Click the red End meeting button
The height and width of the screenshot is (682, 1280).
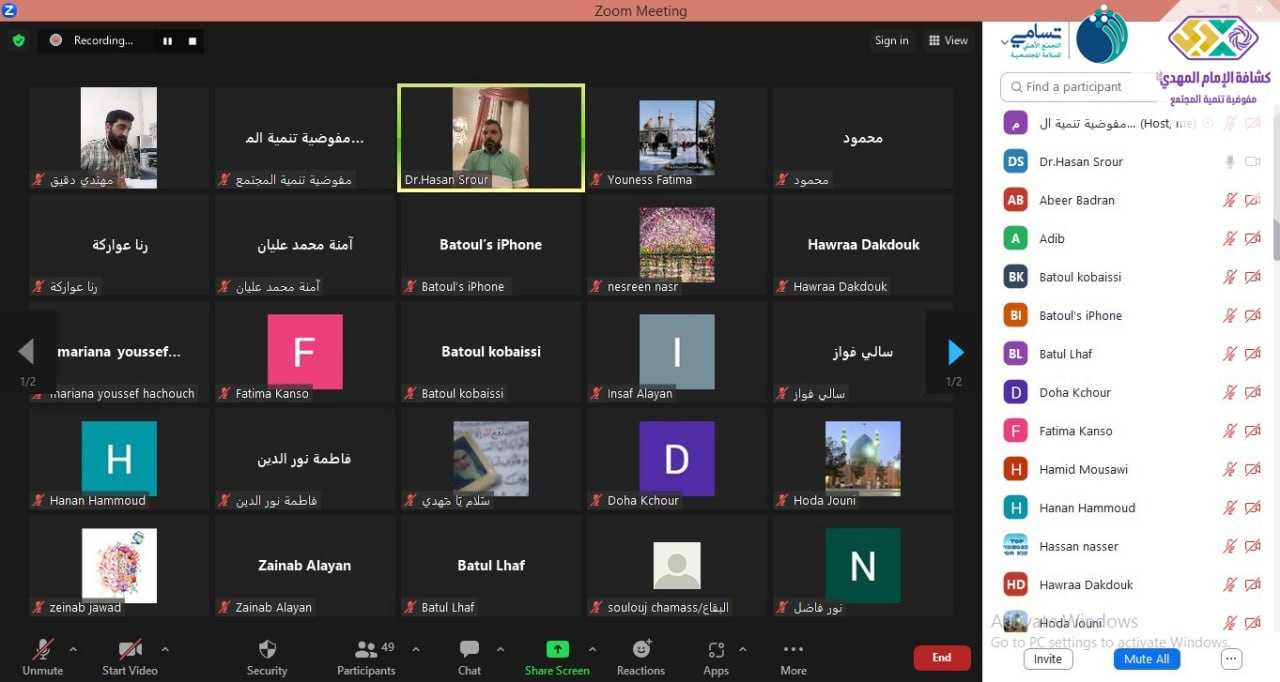[941, 657]
